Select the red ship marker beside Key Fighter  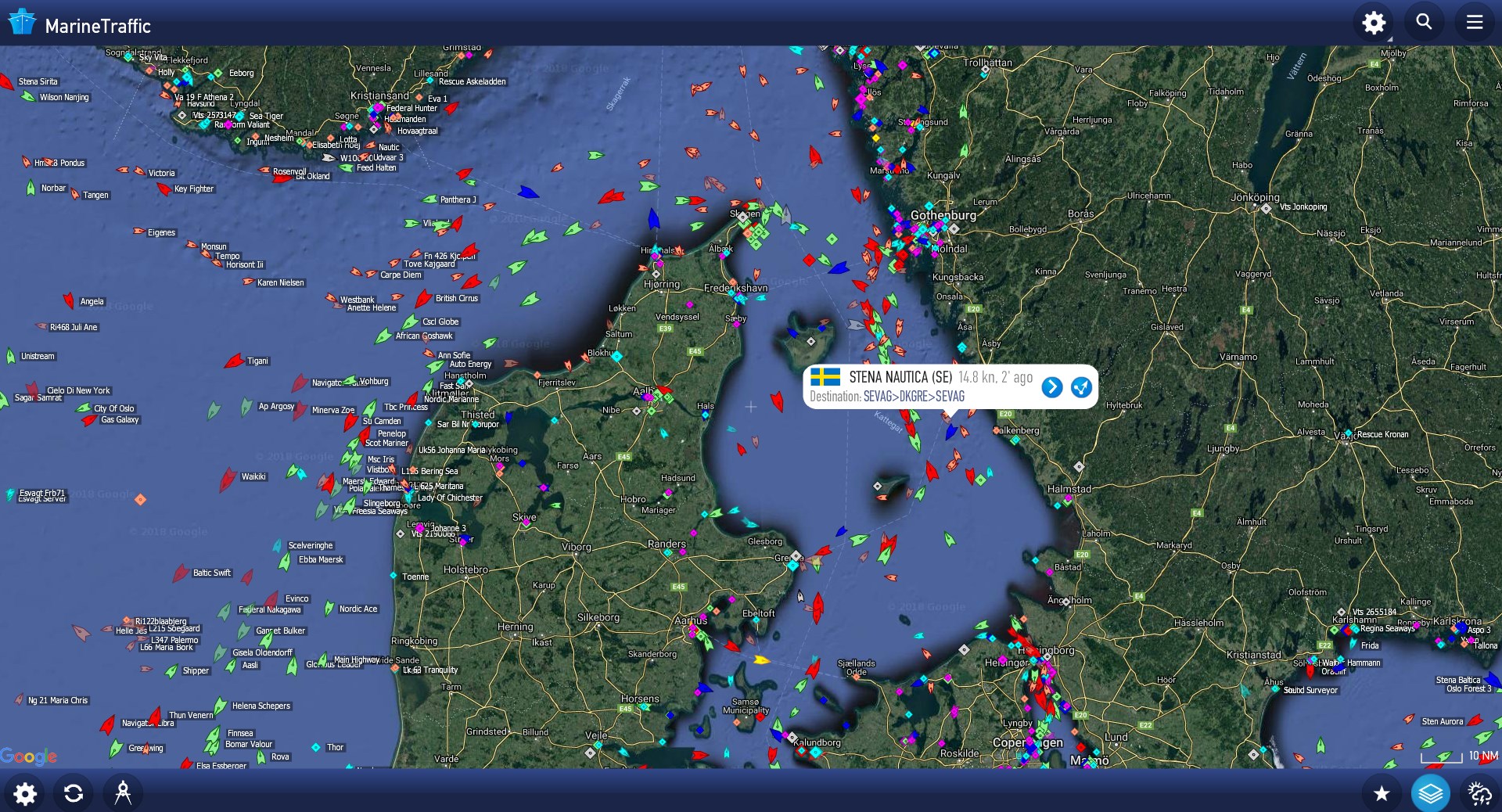click(x=163, y=189)
